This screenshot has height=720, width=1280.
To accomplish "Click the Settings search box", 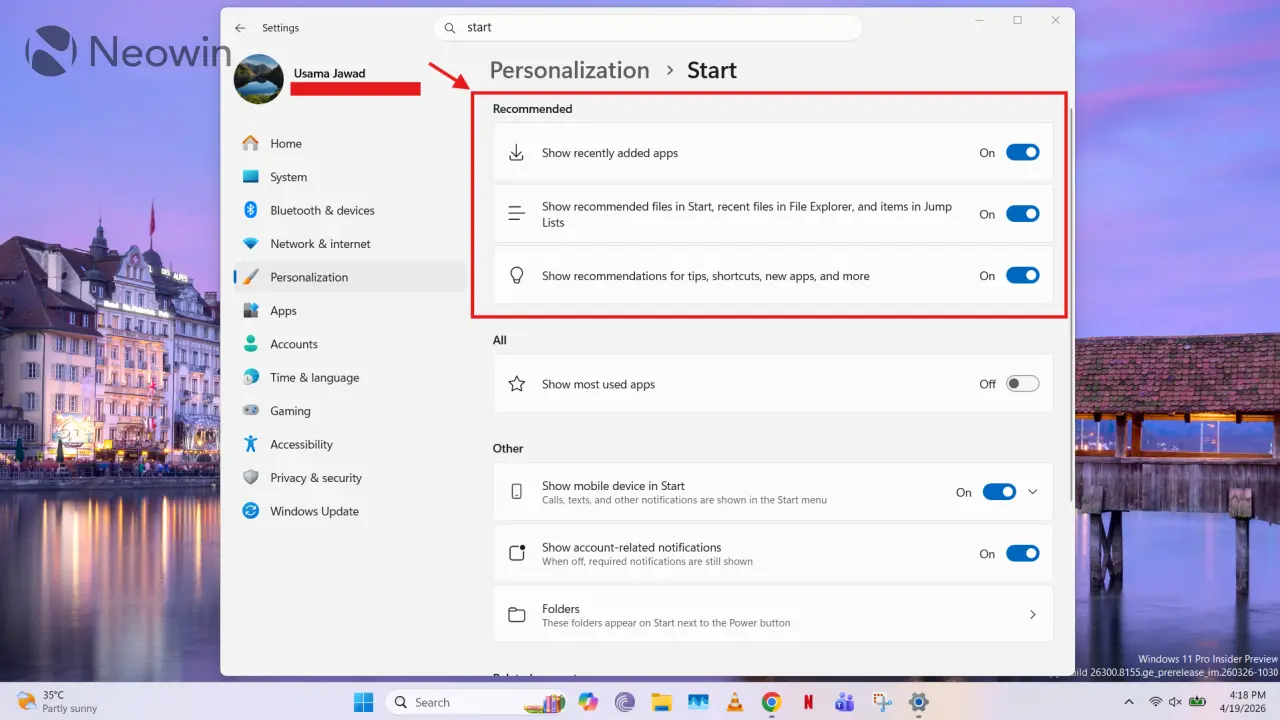I will pyautogui.click(x=648, y=27).
